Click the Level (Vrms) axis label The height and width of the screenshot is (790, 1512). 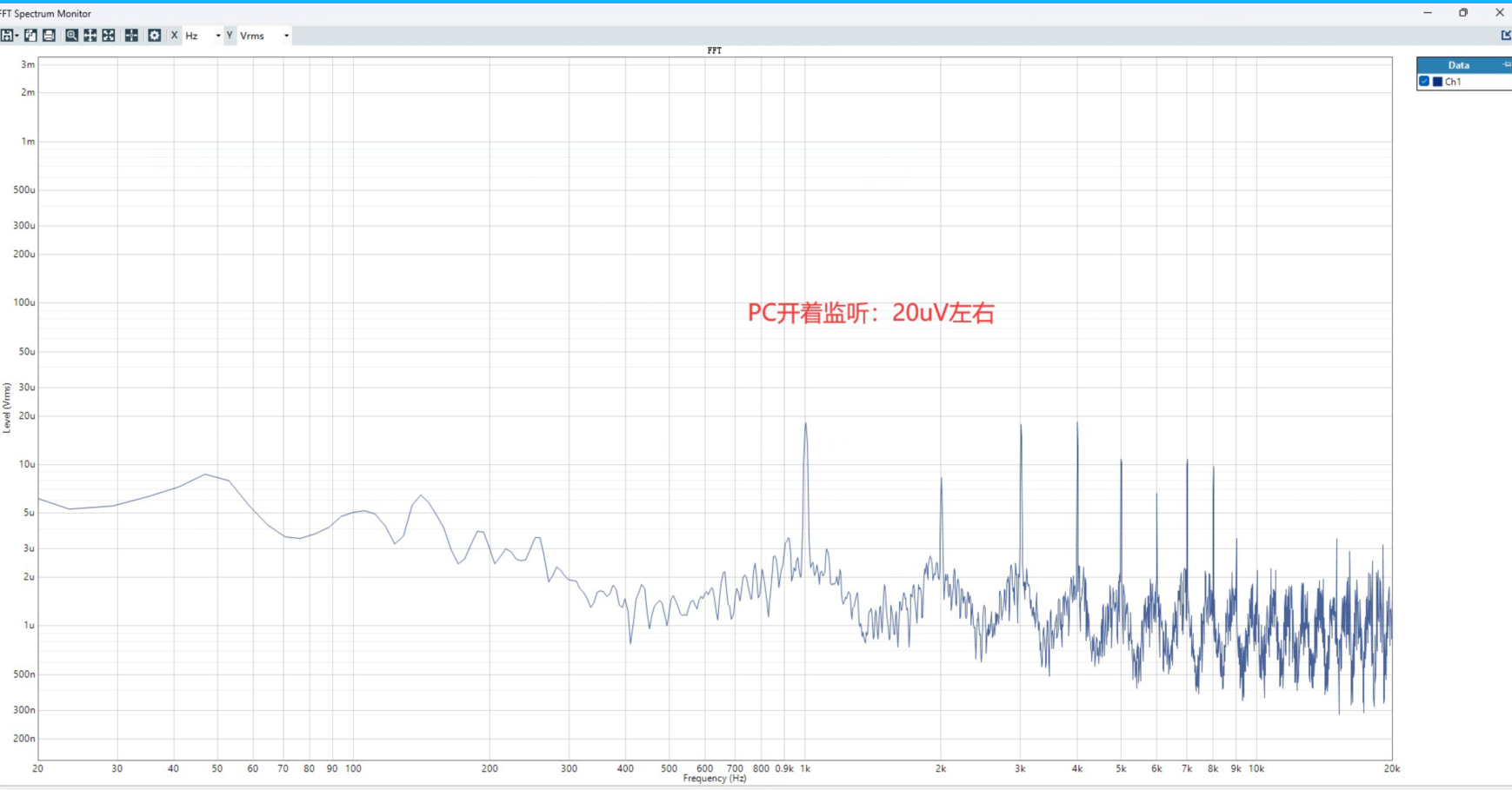(x=7, y=408)
